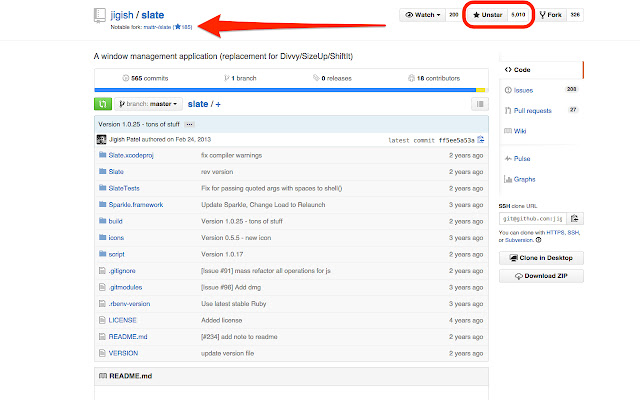Click the Clone in Desktop button

click(541, 258)
